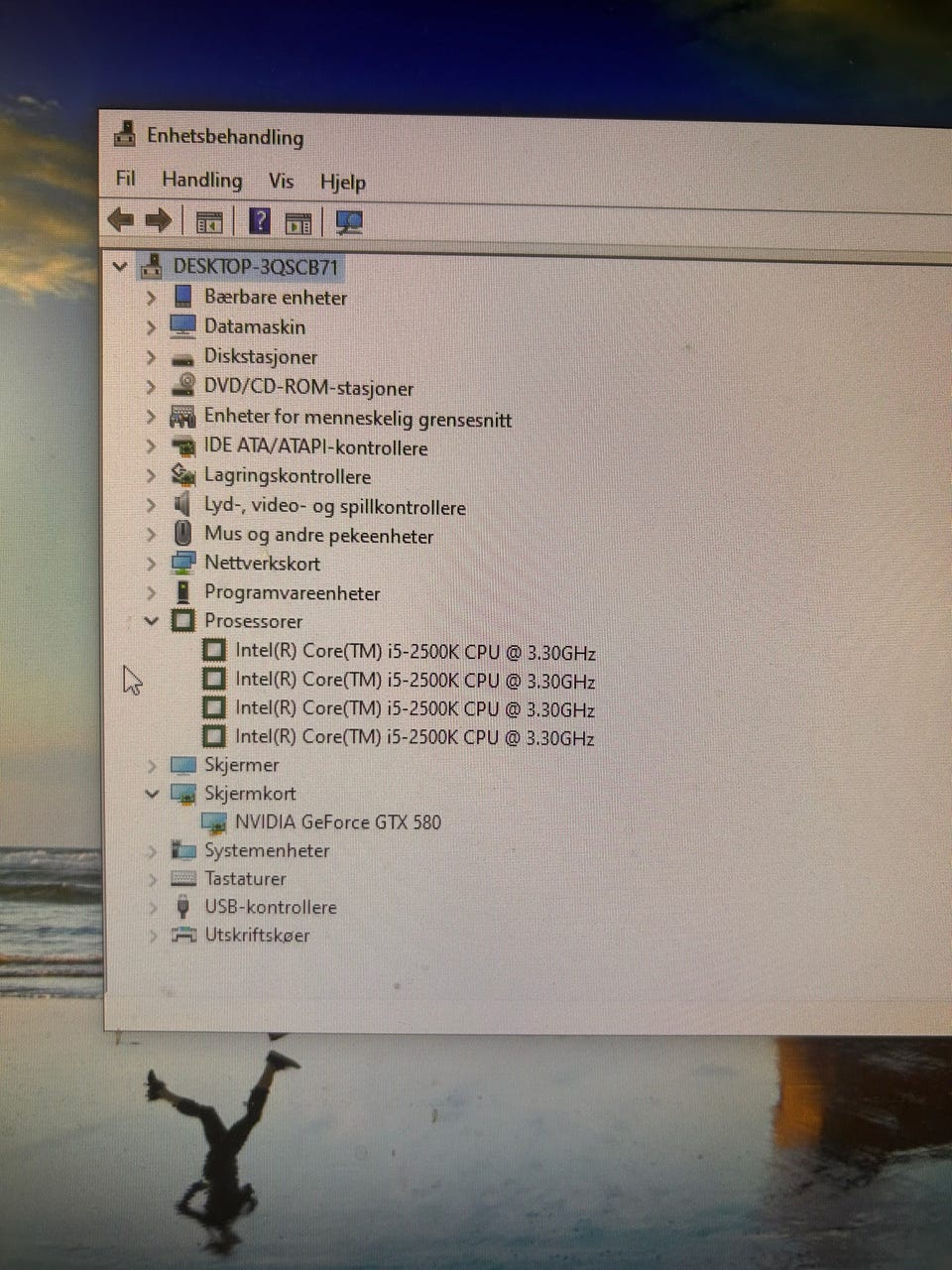The height and width of the screenshot is (1270, 952).
Task: Click the Mus og andre pekeenheter mouse icon
Action: [x=182, y=534]
